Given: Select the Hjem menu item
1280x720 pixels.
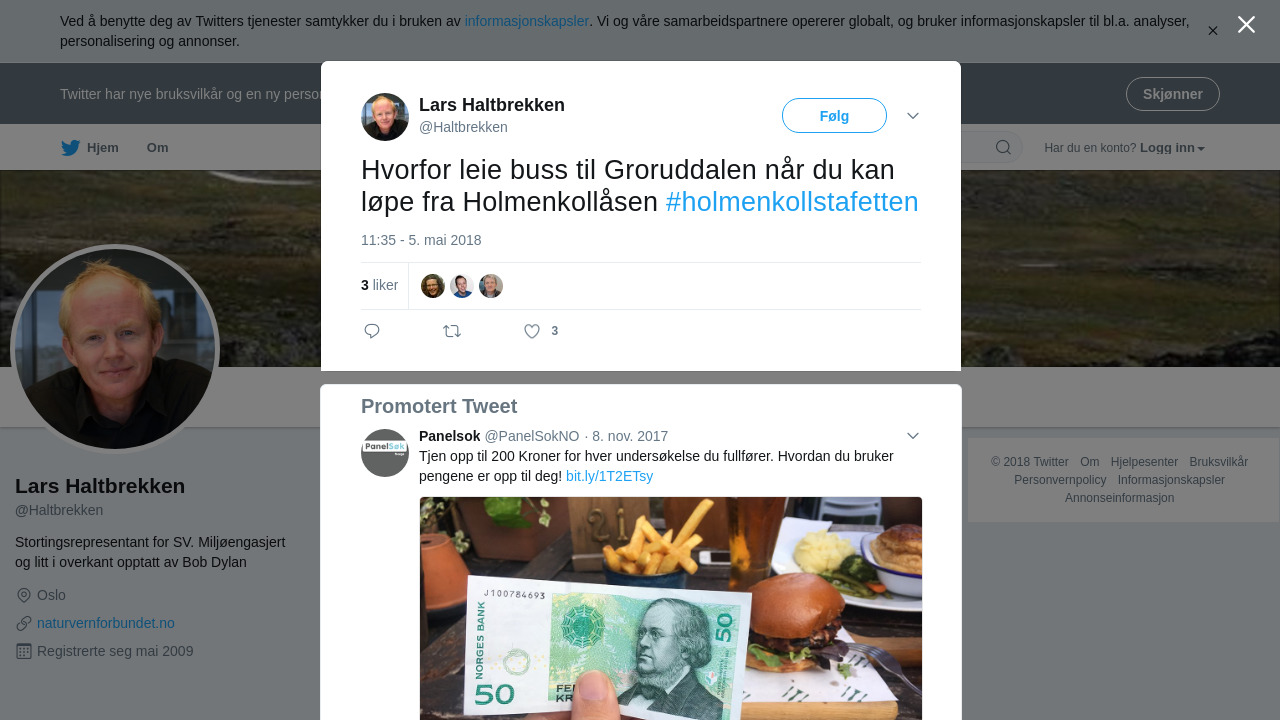Looking at the screenshot, I should (x=103, y=148).
